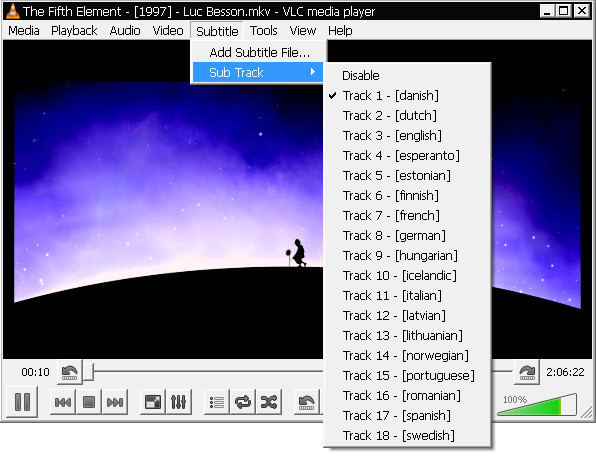The height and width of the screenshot is (458, 596).
Task: Skip to next media button
Action: coord(115,402)
